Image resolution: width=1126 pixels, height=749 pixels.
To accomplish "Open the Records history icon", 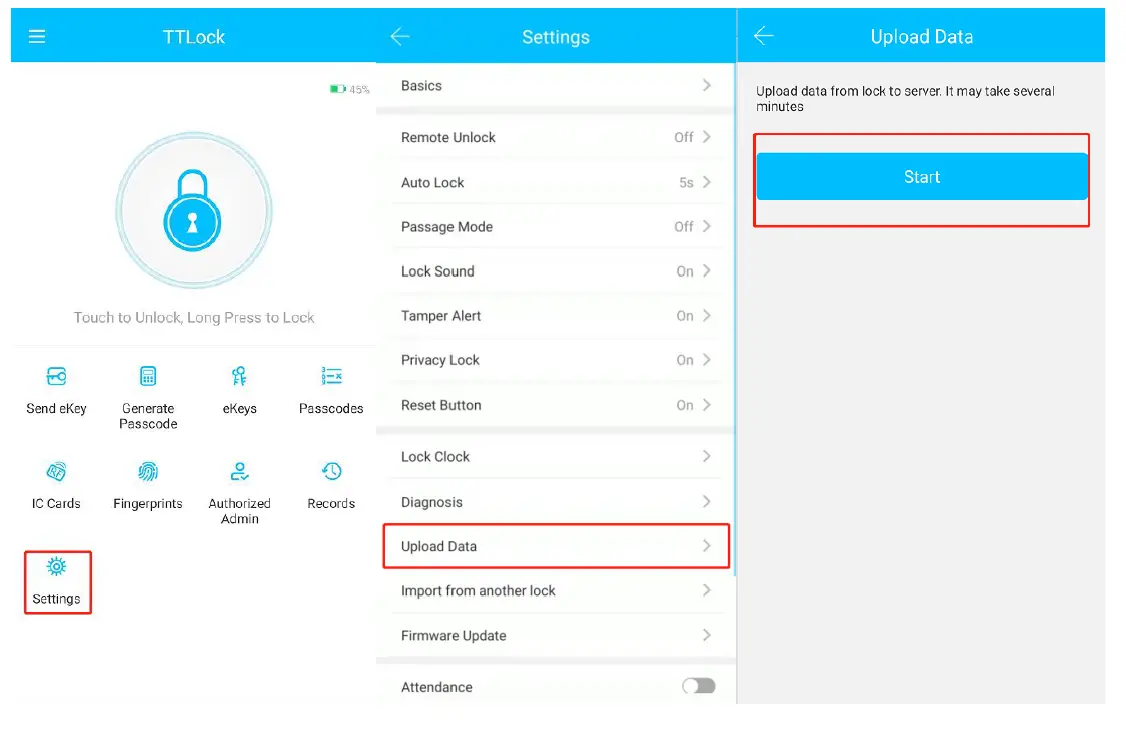I will point(331,472).
